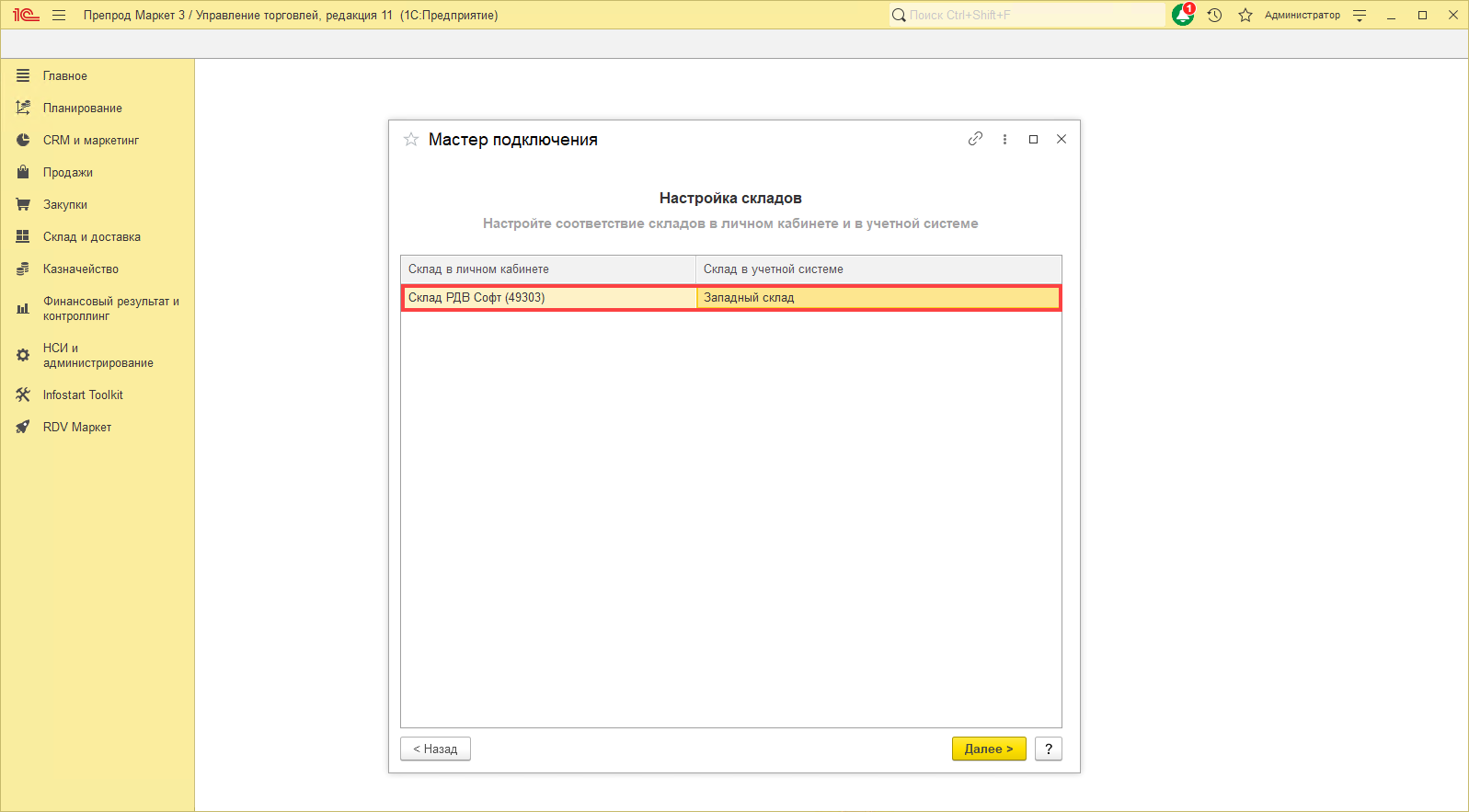The height and width of the screenshot is (812, 1469).
Task: Open the main hamburger menu in title bar
Action: (59, 15)
